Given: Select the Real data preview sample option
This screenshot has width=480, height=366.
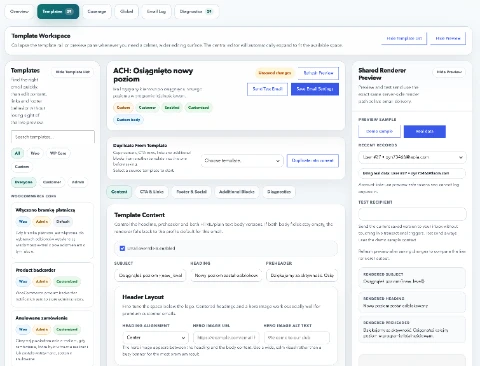Looking at the screenshot, I should (425, 131).
